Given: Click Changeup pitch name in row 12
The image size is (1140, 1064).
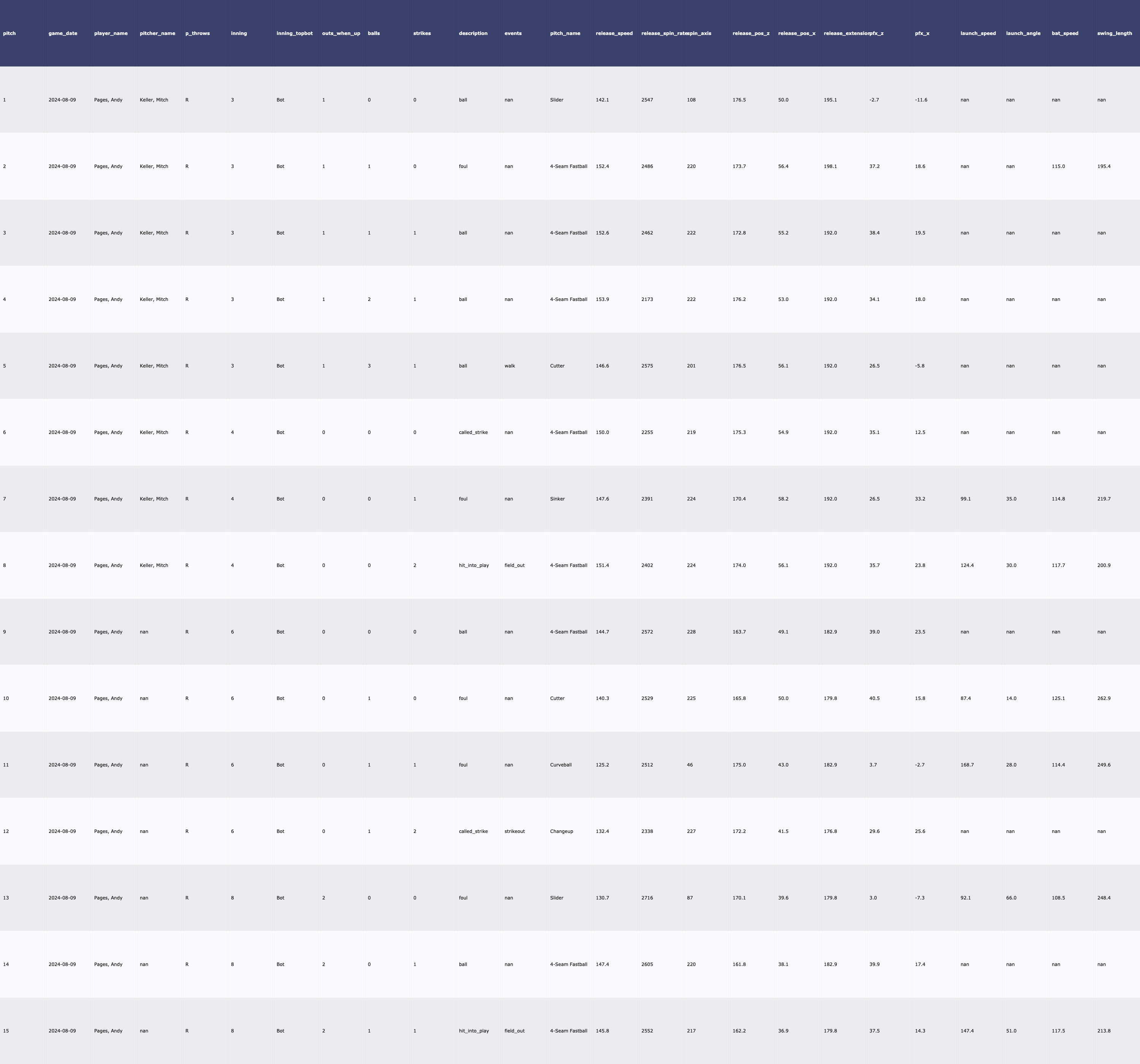Looking at the screenshot, I should 561,831.
